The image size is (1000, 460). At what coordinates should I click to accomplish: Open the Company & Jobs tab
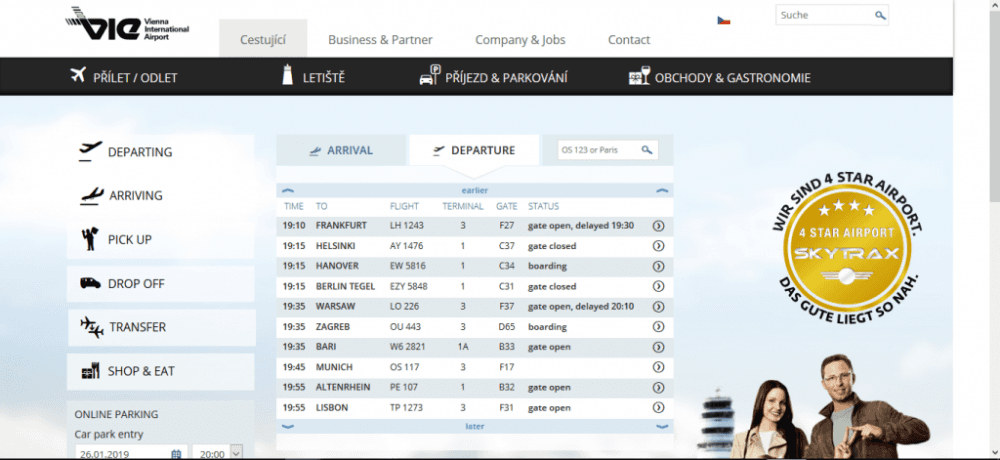520,40
